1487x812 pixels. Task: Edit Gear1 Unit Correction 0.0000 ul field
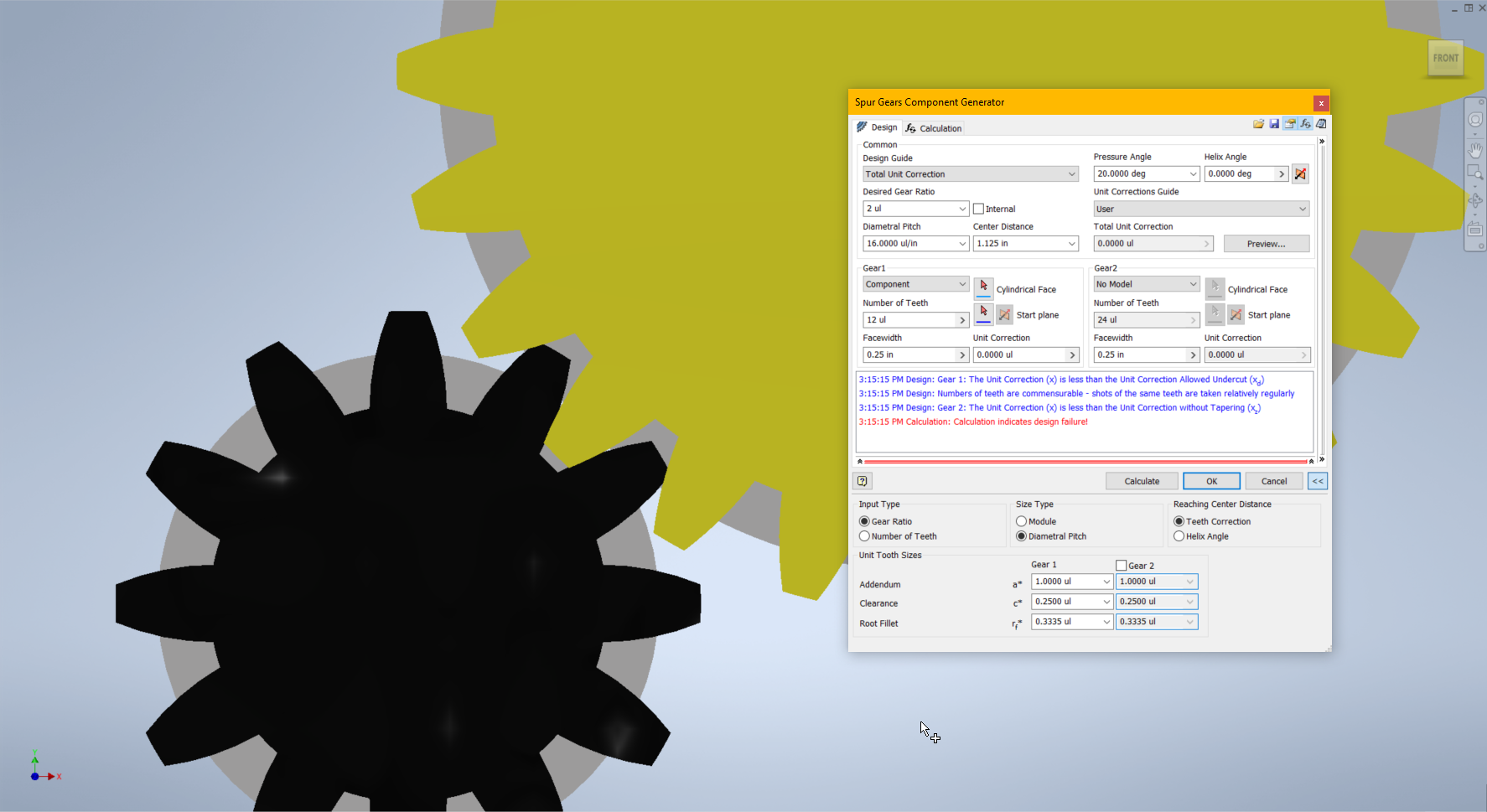pyautogui.click(x=1019, y=355)
